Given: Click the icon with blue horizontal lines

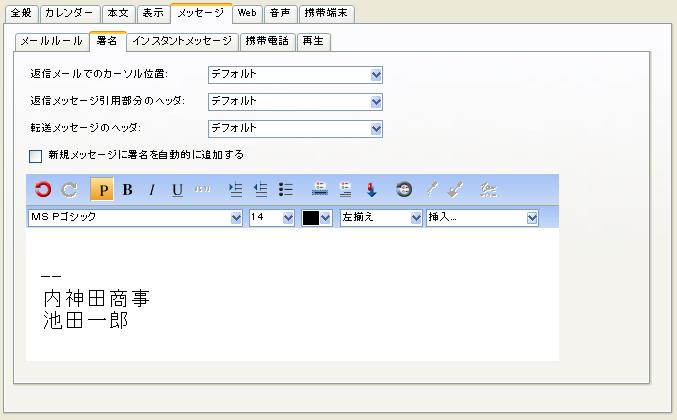Looking at the screenshot, I should 320,189.
